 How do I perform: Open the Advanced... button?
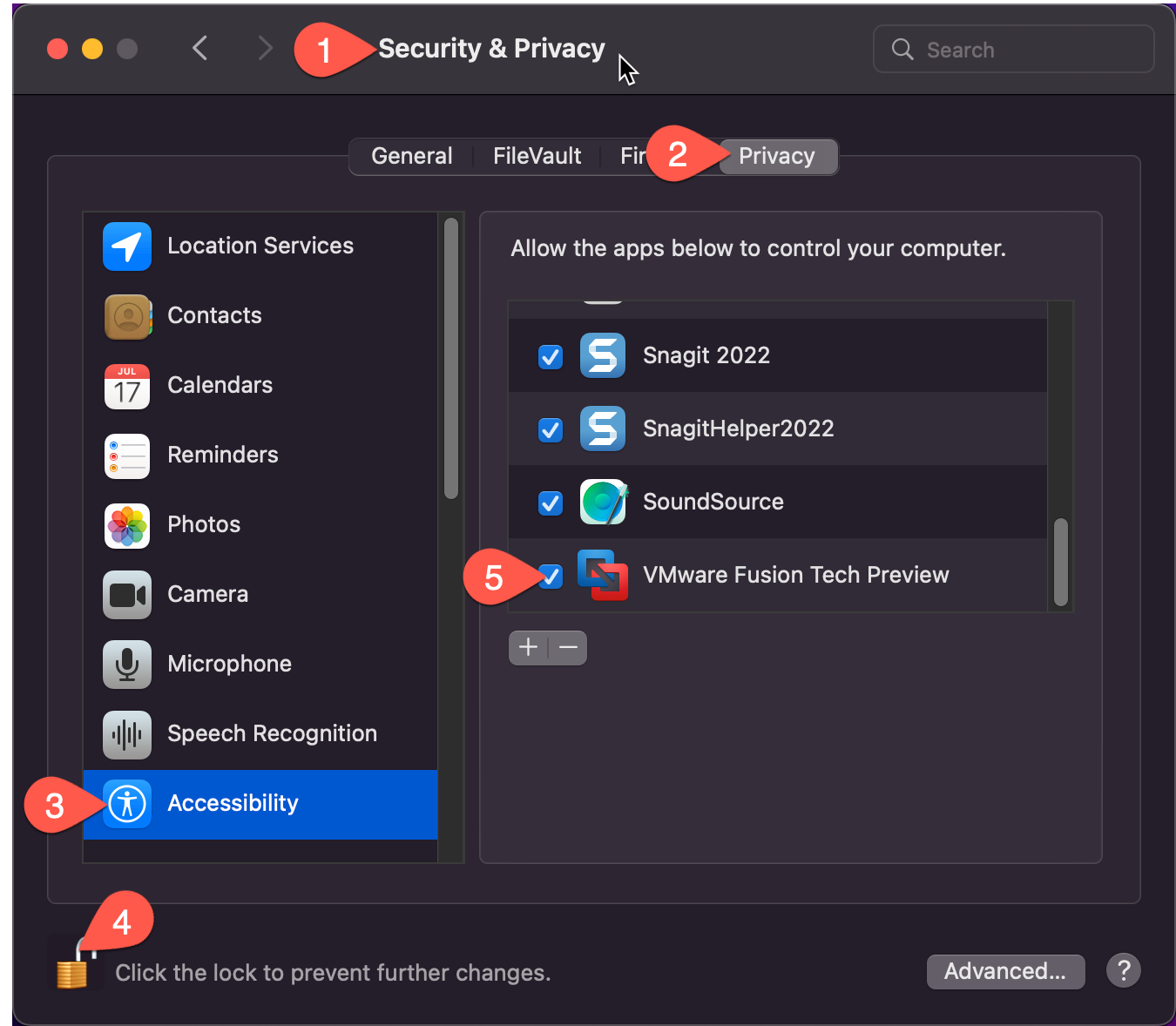coord(1005,971)
